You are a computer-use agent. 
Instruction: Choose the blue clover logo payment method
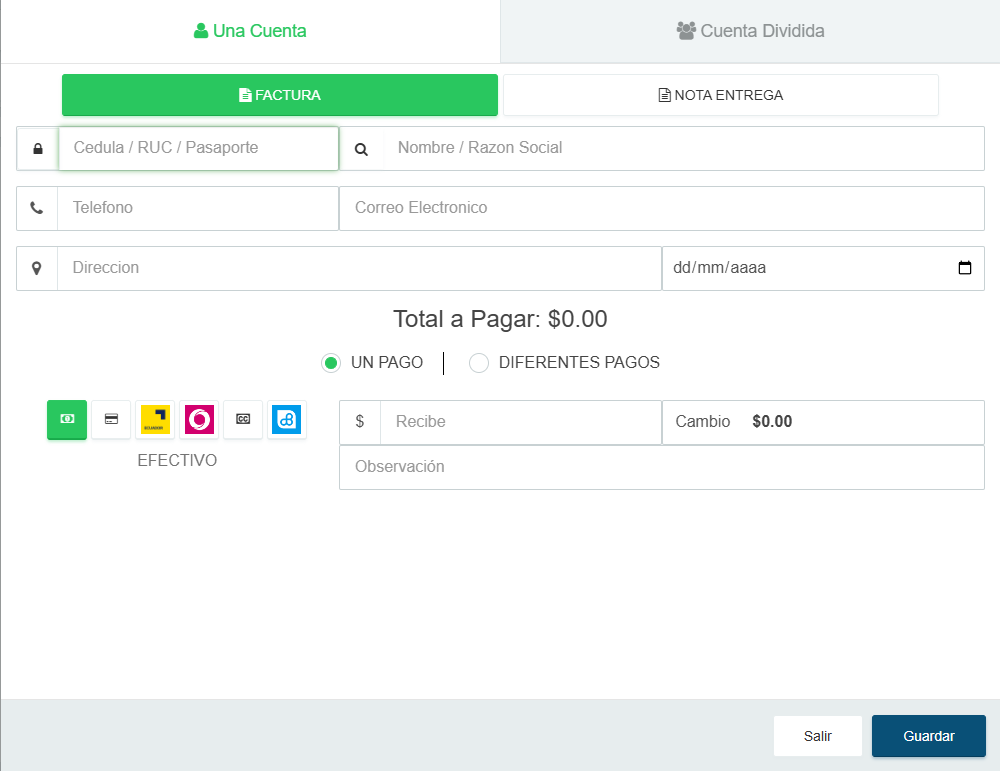pos(287,420)
